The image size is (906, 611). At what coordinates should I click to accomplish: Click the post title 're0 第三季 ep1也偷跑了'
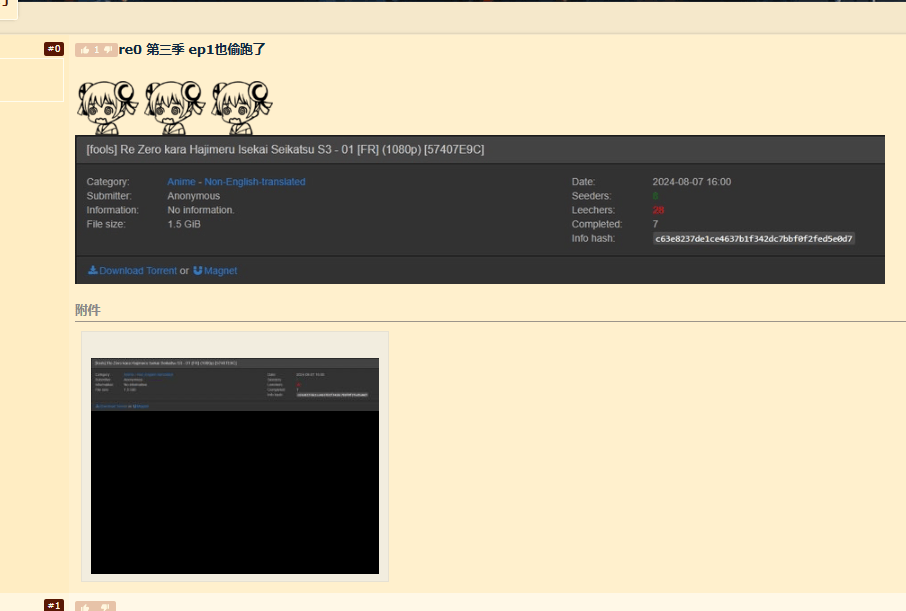[192, 49]
